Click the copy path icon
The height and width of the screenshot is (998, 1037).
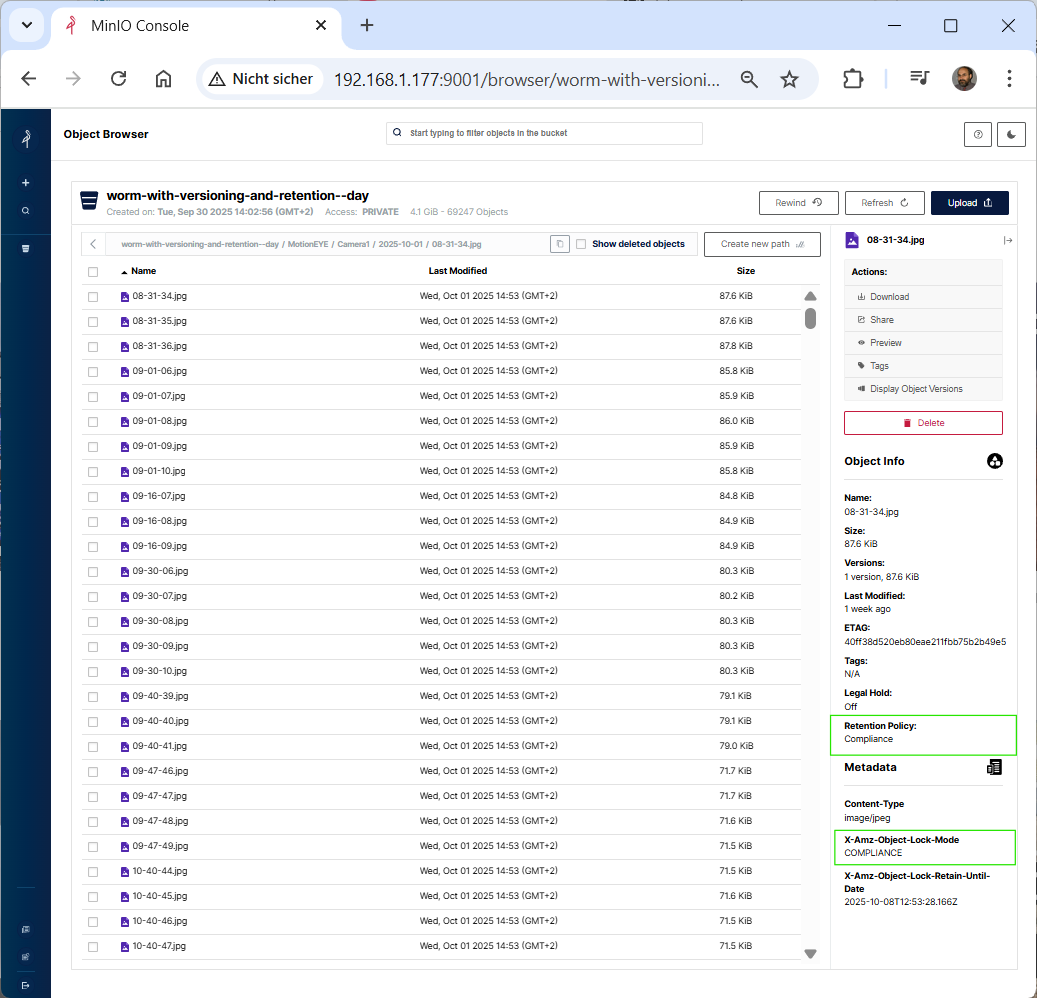pyautogui.click(x=560, y=244)
